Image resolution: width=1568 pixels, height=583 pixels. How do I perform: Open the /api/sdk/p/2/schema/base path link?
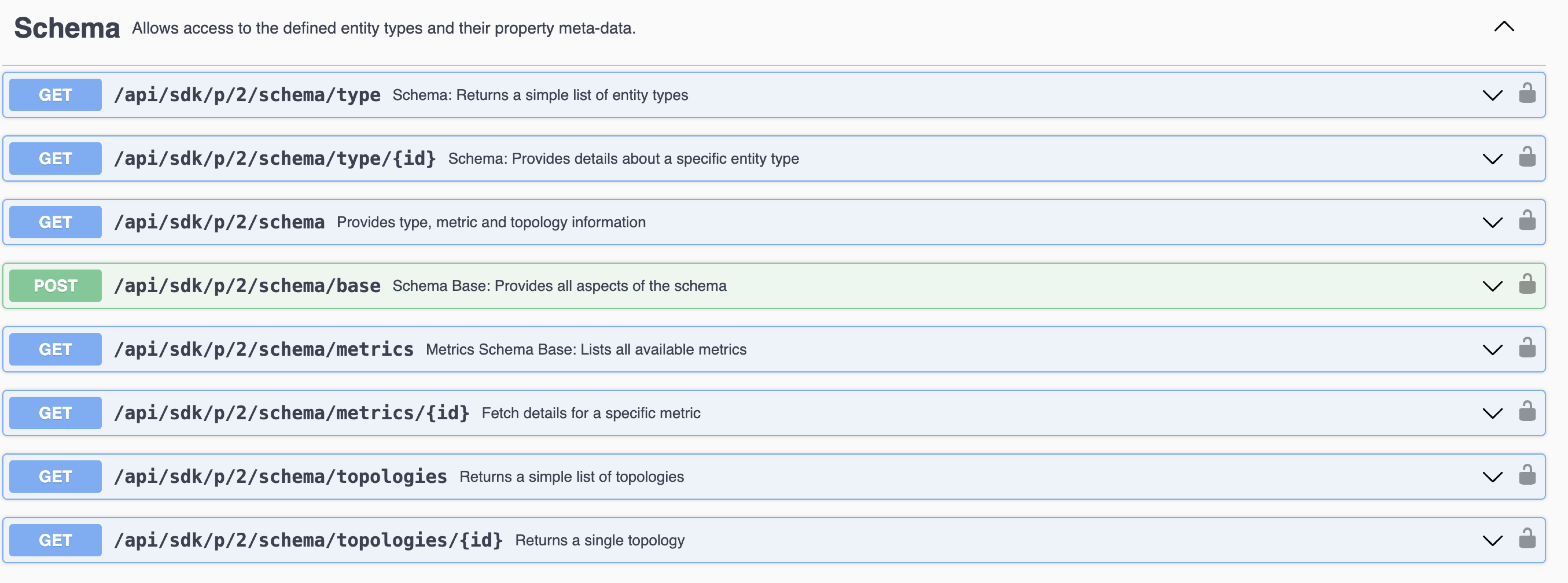click(247, 285)
